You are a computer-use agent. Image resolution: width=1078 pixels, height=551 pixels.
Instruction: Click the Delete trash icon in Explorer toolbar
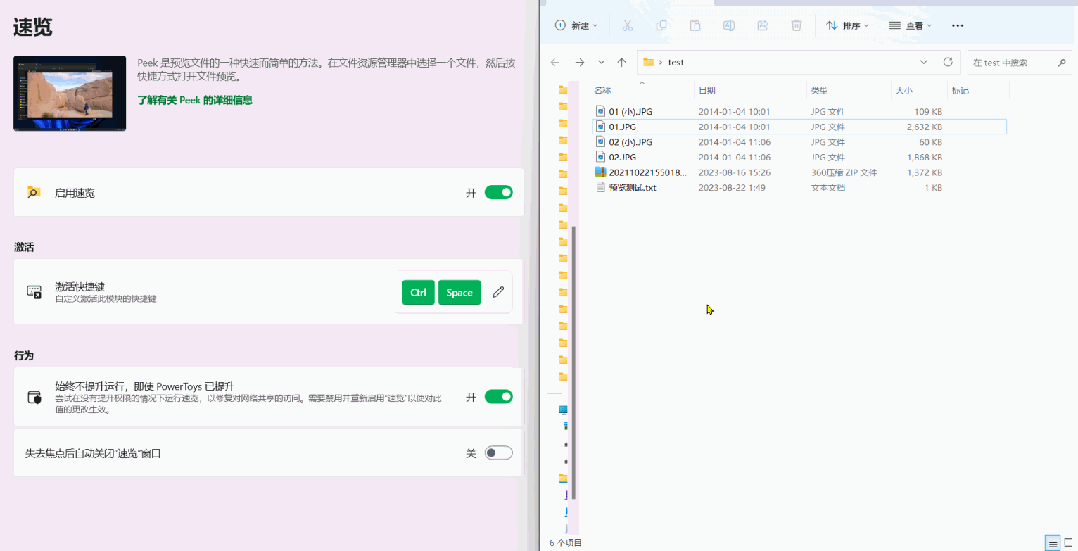click(x=796, y=25)
